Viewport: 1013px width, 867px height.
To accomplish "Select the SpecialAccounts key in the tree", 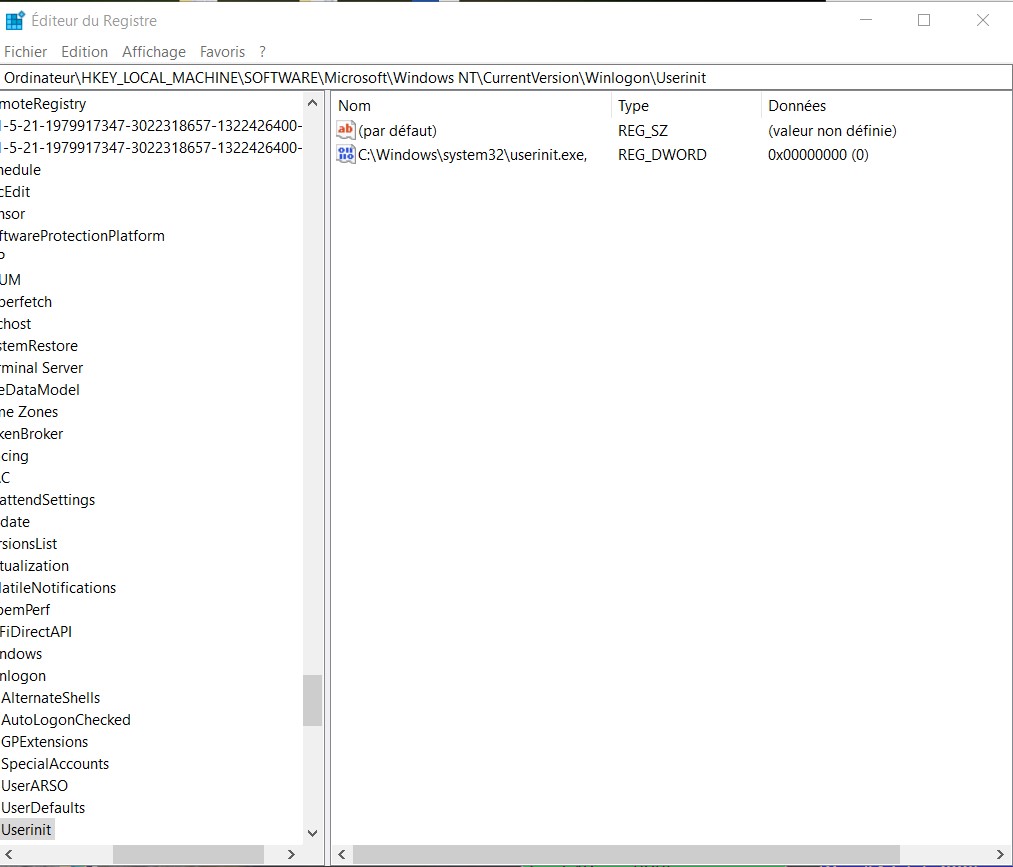I will coord(55,764).
